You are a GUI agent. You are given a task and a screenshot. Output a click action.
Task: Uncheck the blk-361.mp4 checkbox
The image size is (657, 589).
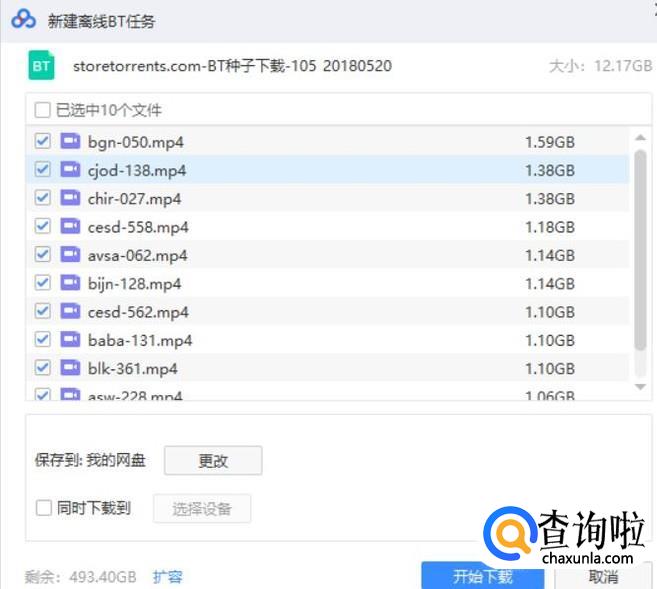[43, 368]
